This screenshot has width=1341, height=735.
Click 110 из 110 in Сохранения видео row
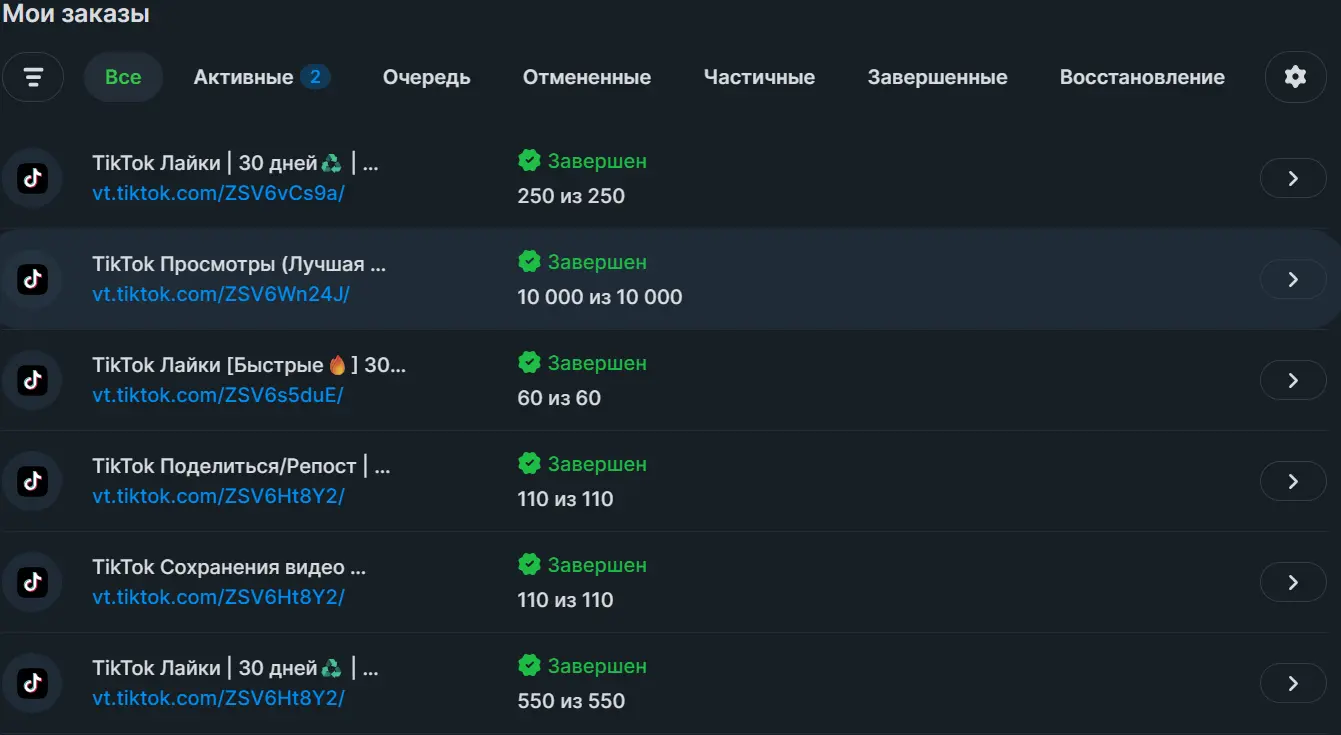[565, 600]
